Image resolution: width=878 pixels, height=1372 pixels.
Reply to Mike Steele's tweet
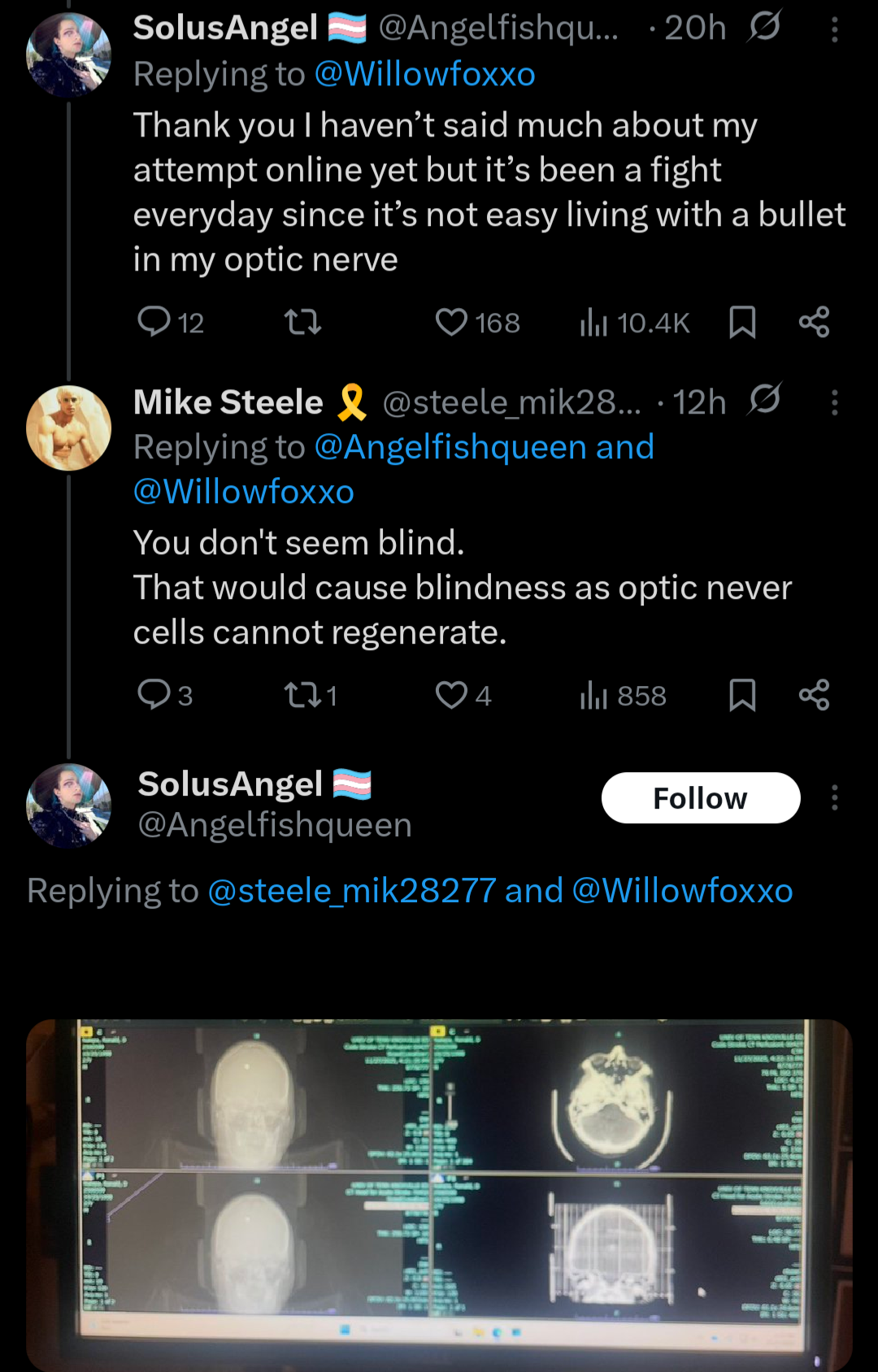154,695
